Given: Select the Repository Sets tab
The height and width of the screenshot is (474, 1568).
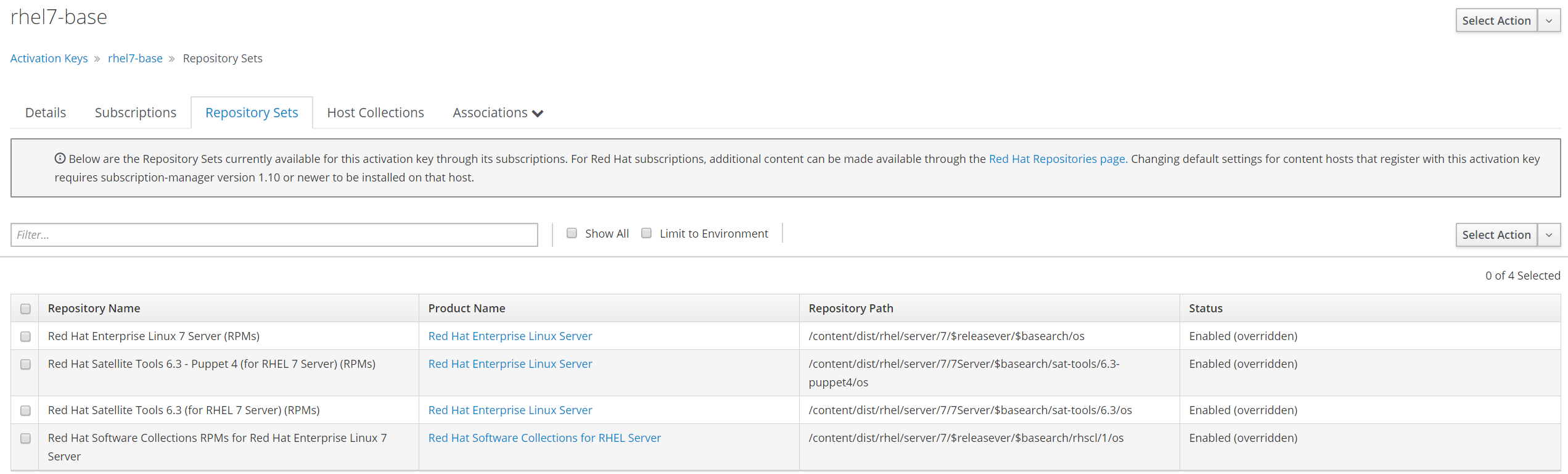Looking at the screenshot, I should point(252,112).
